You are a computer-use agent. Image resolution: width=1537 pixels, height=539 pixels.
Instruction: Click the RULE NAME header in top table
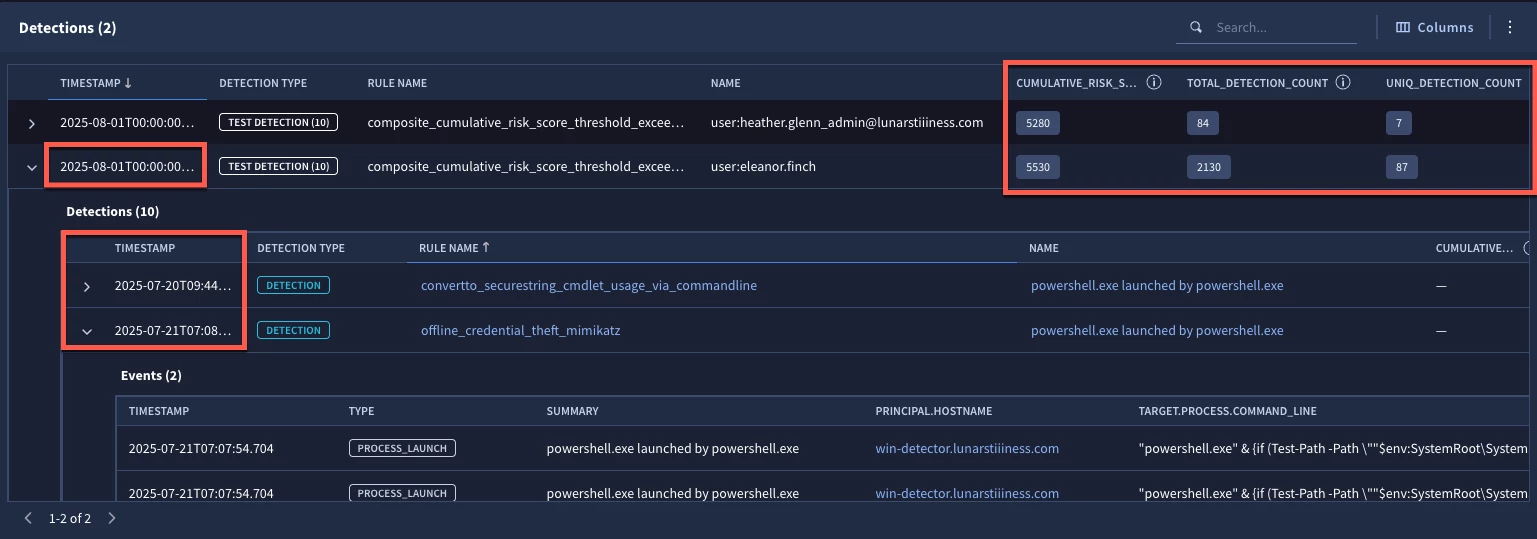[x=397, y=83]
